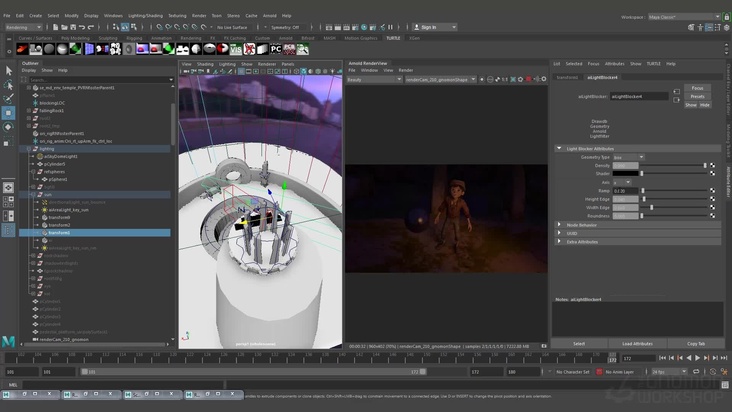Screen dimensions: 732x412
Task: Click the New Scene icon
Action: pyautogui.click(x=55, y=27)
